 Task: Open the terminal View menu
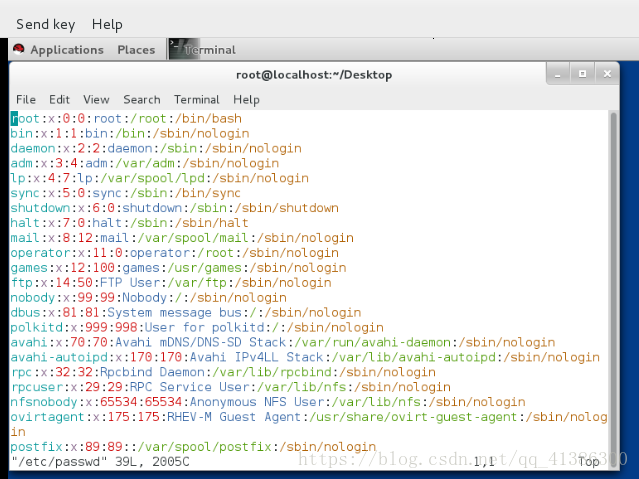96,99
